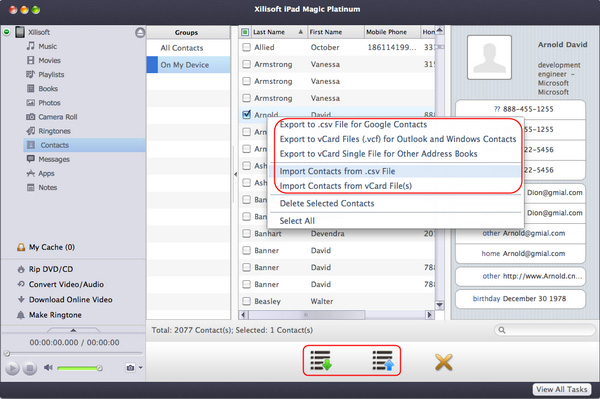
Task: Click the Rip DVD/CD icon
Action: (21, 269)
